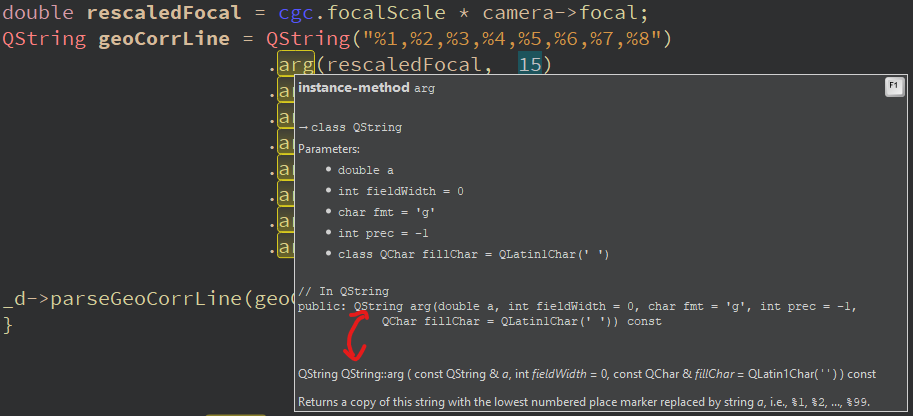913x416 pixels.
Task: Click the QString::arg documentation signature
Action: 586,374
